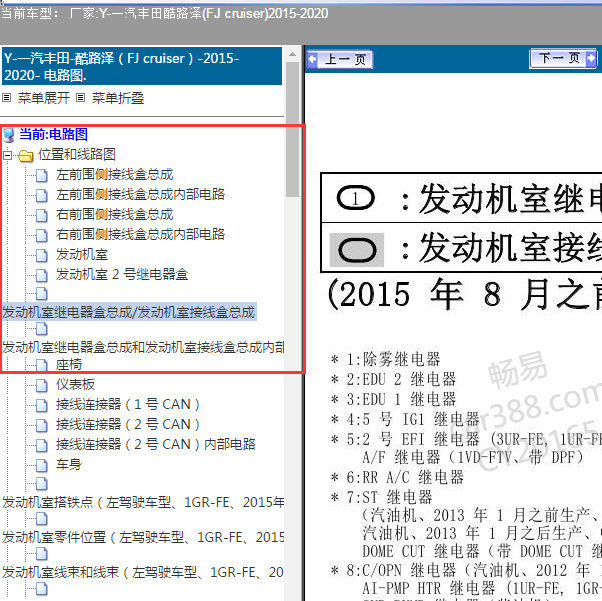Screen dimensions: 602x601
Task: Select highlighted 发动机室继电器盒总成/发动机室接线盒总成 item
Action: coord(129,312)
